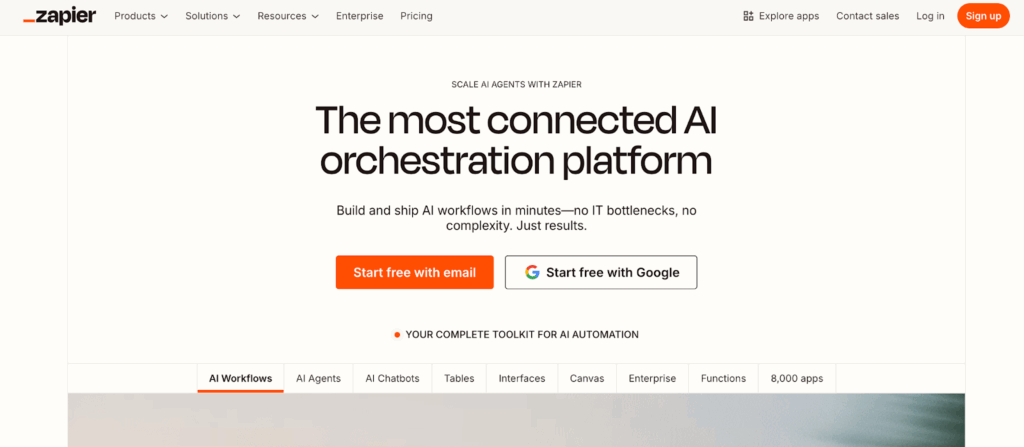The image size is (1024, 447).
Task: Select the 8,000 apps tab
Action: [797, 378]
